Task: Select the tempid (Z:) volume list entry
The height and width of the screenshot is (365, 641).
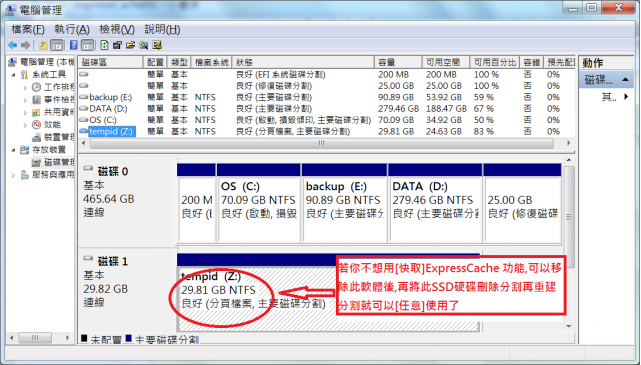Action: tap(111, 132)
